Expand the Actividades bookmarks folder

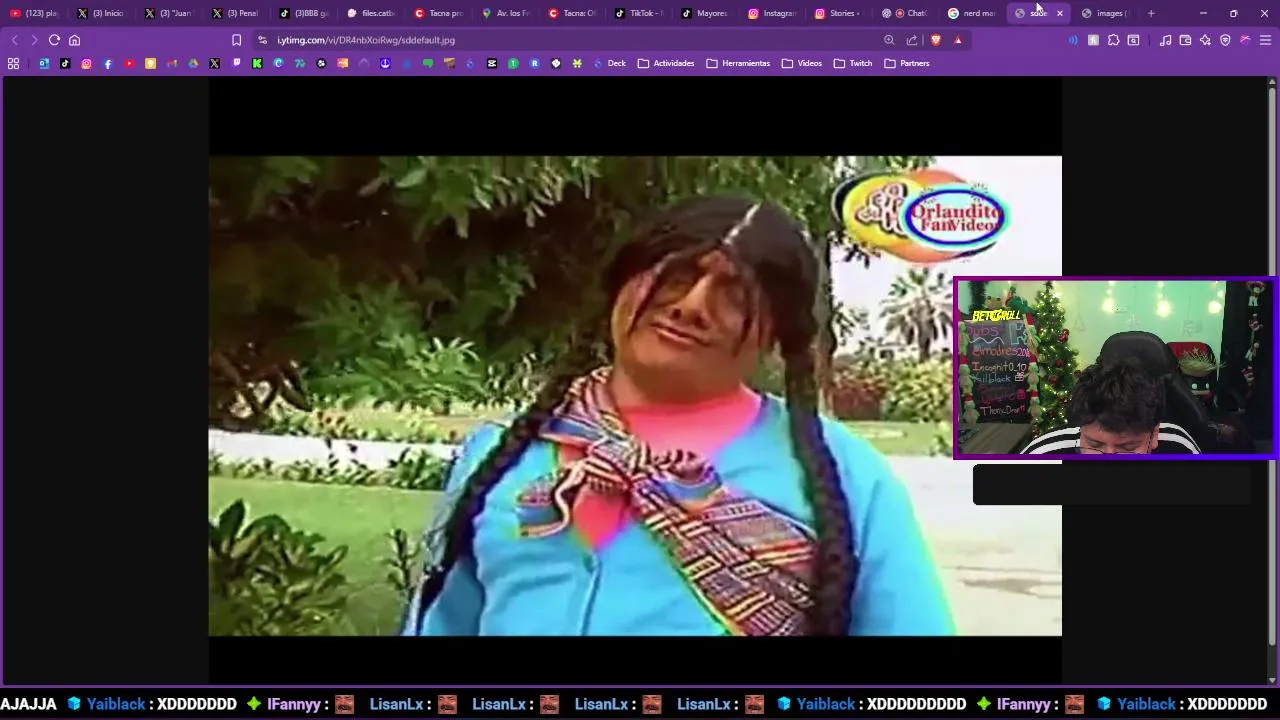(x=666, y=63)
